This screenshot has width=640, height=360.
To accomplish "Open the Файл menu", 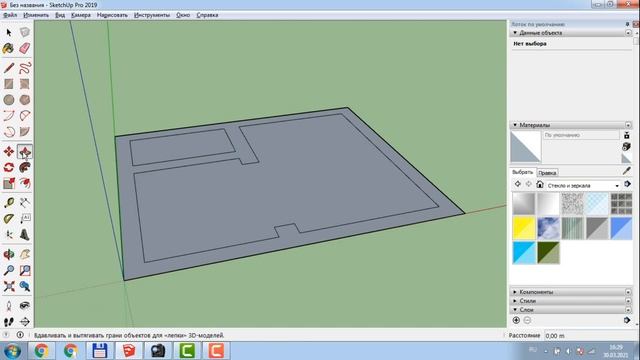I will click(x=10, y=15).
